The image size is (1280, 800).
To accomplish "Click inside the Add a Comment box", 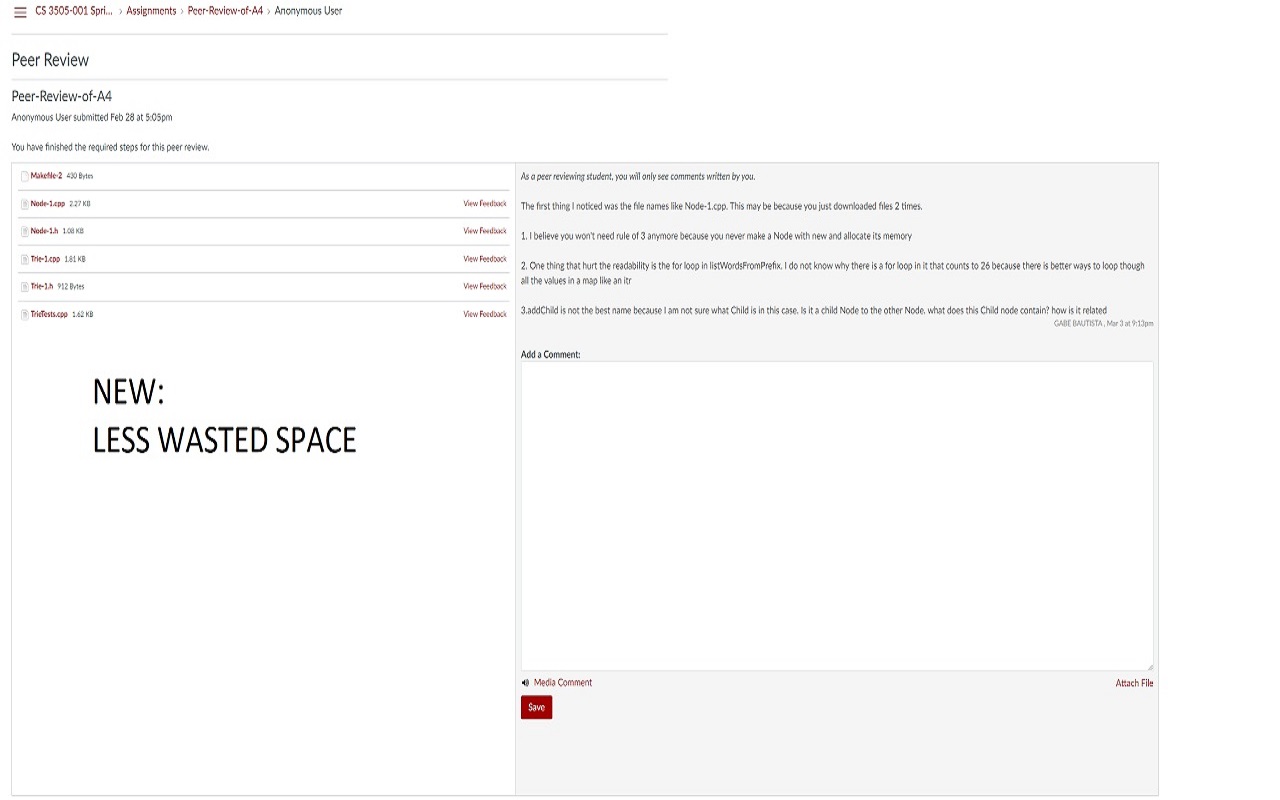I will tap(836, 515).
